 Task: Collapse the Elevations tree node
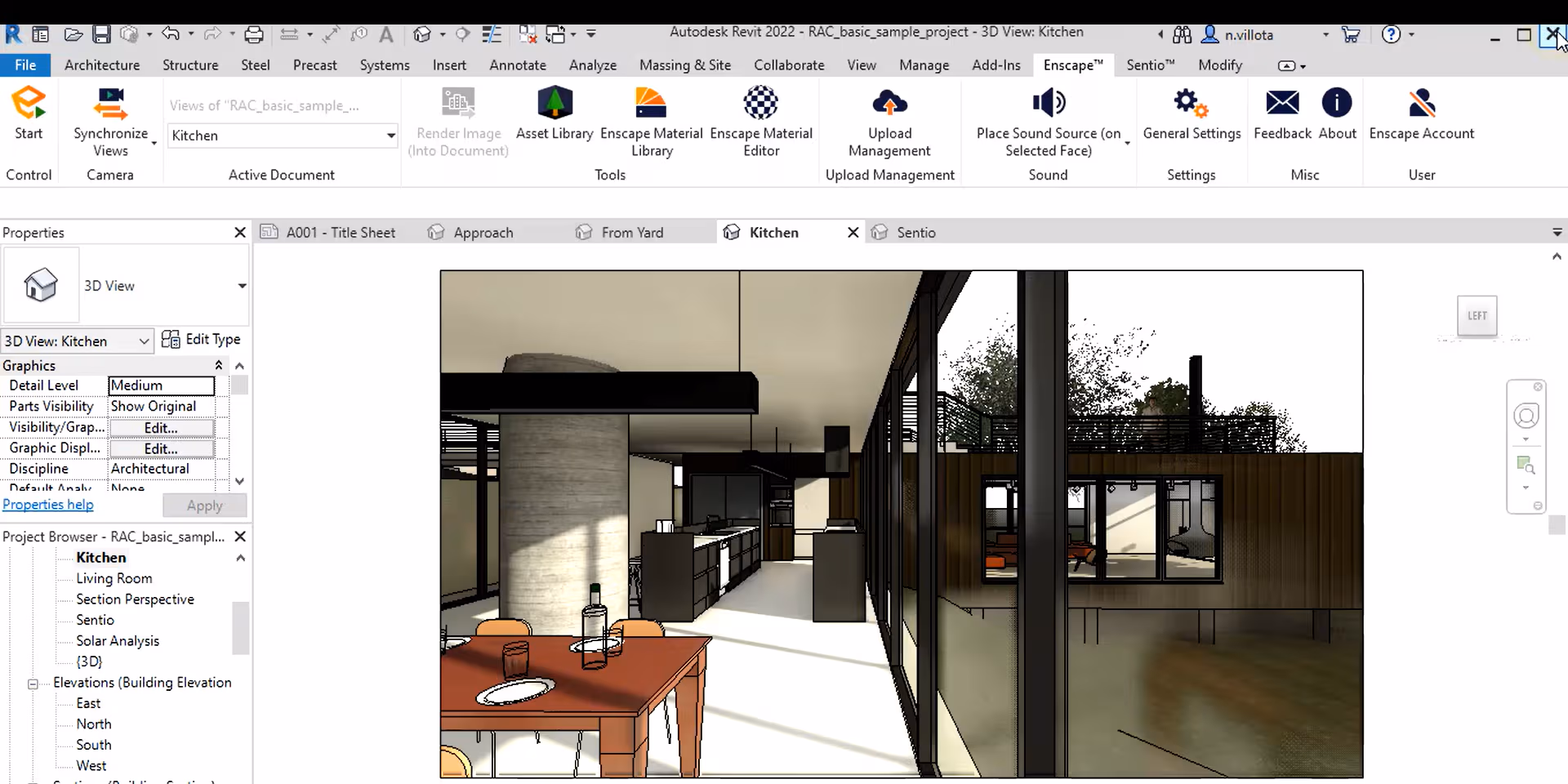[x=33, y=684]
